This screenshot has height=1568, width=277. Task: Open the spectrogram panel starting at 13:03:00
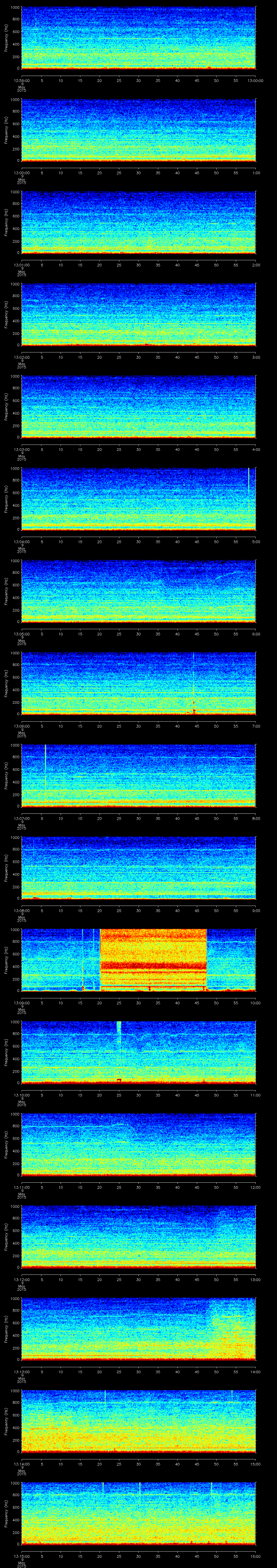[x=139, y=407]
